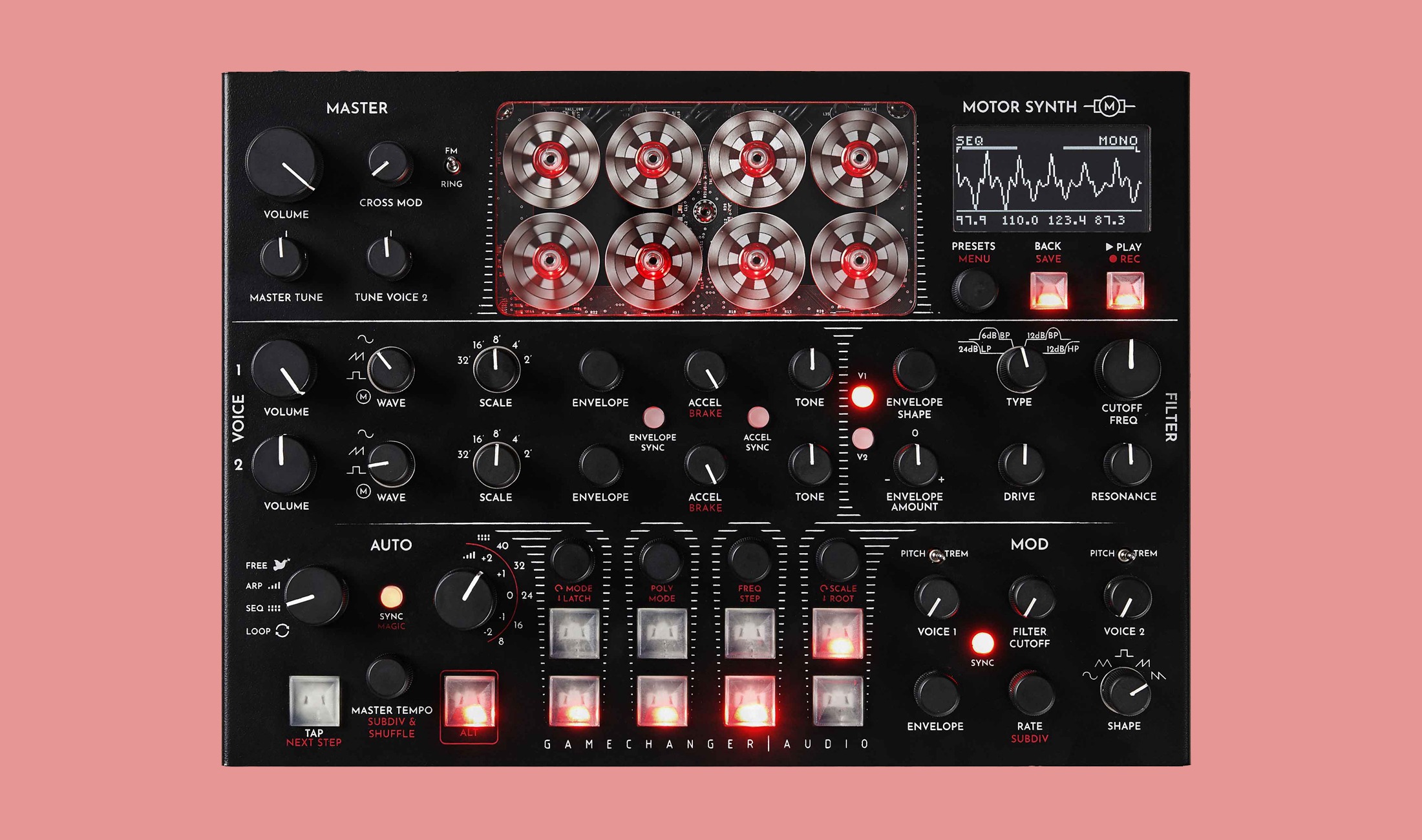
Task: Select the V2 indicator button
Action: pyautogui.click(x=862, y=439)
